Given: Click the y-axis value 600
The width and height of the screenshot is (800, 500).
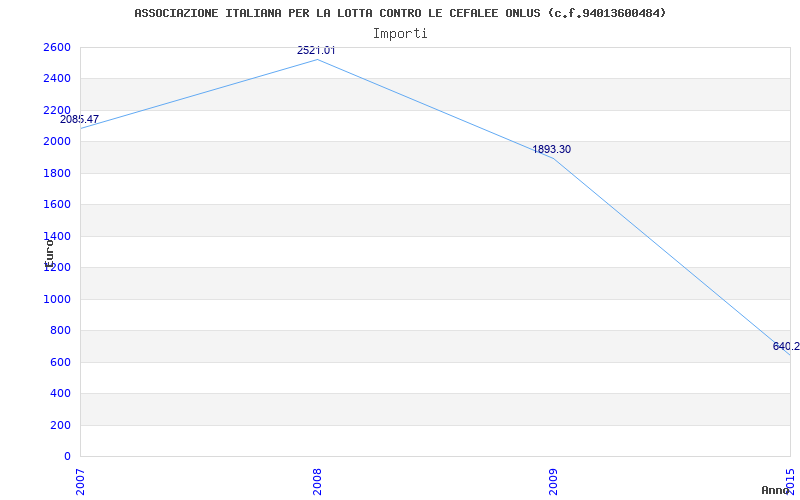Looking at the screenshot, I should tap(63, 362).
